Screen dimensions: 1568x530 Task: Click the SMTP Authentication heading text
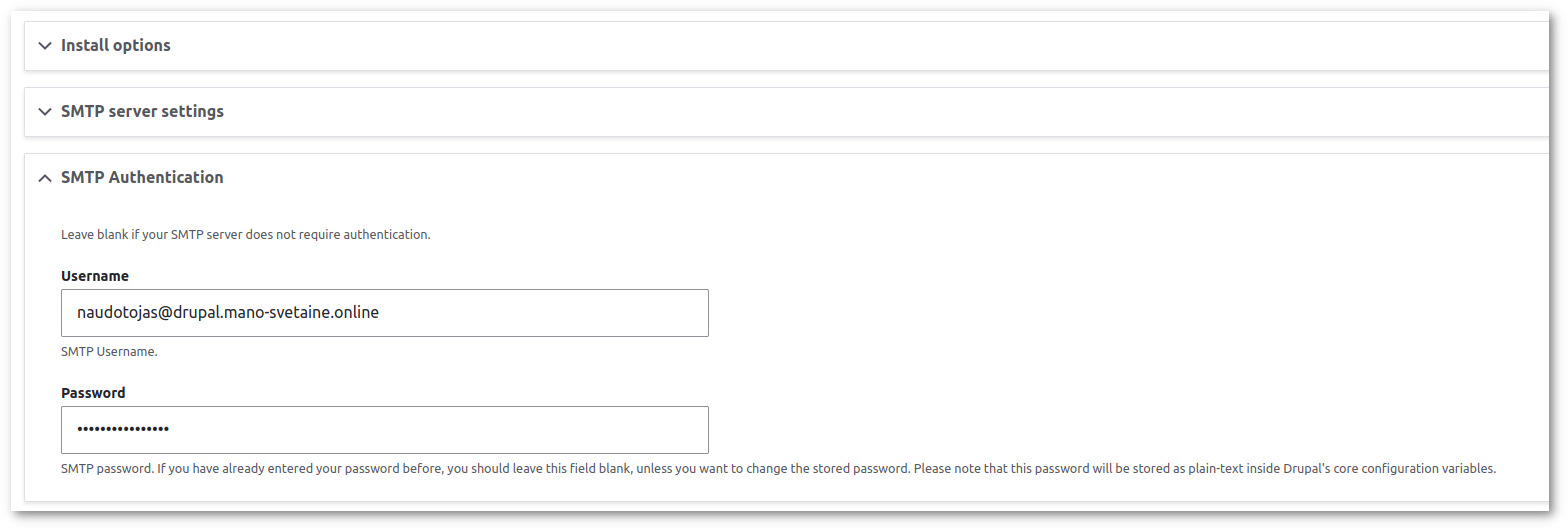pos(142,177)
